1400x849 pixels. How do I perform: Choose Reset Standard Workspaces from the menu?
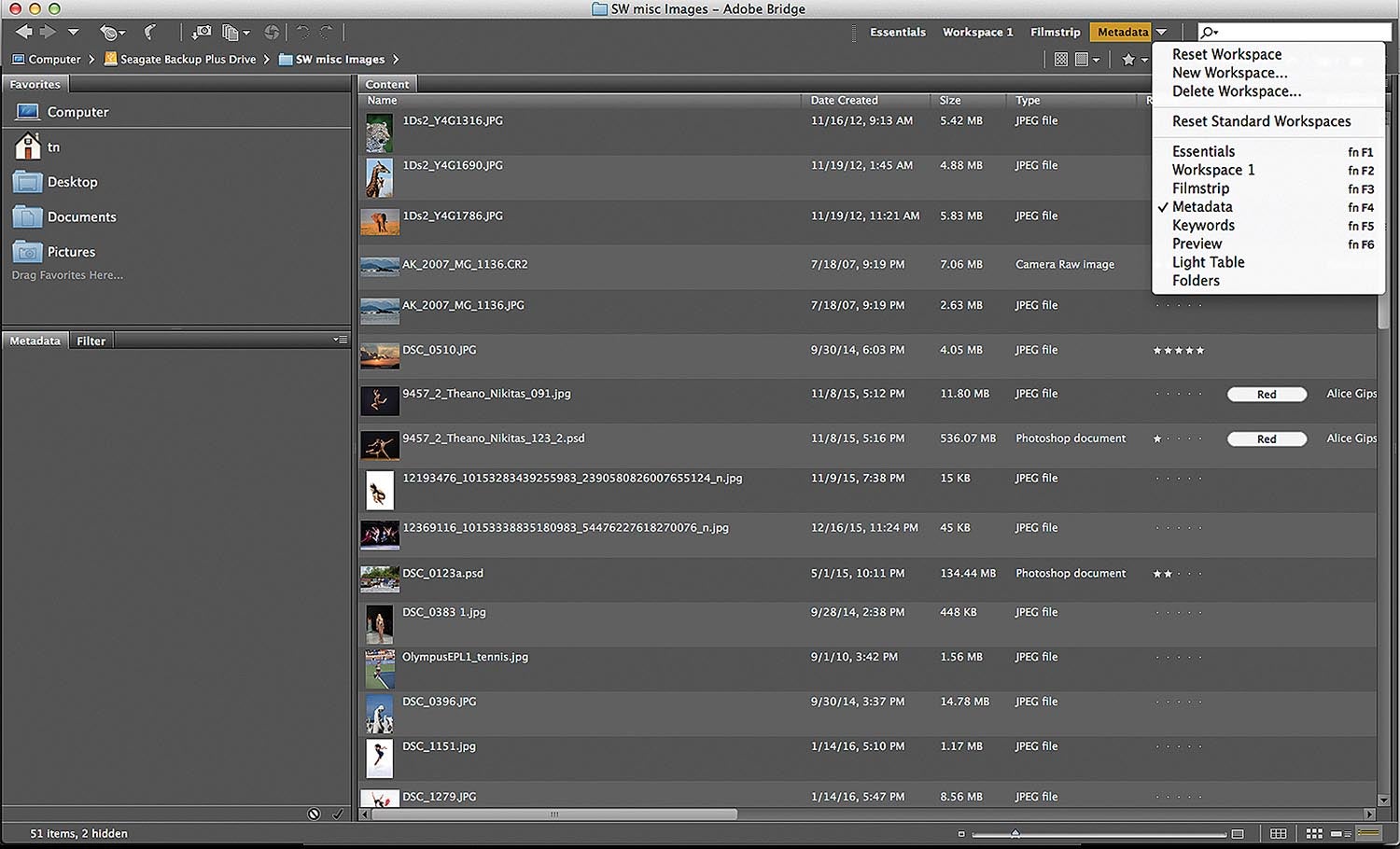tap(1262, 121)
